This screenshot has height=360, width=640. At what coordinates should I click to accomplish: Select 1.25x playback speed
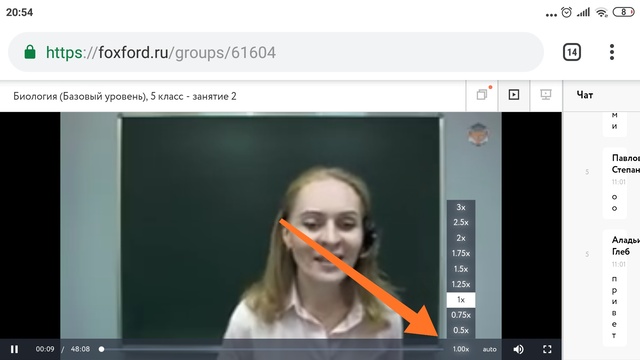[461, 284]
